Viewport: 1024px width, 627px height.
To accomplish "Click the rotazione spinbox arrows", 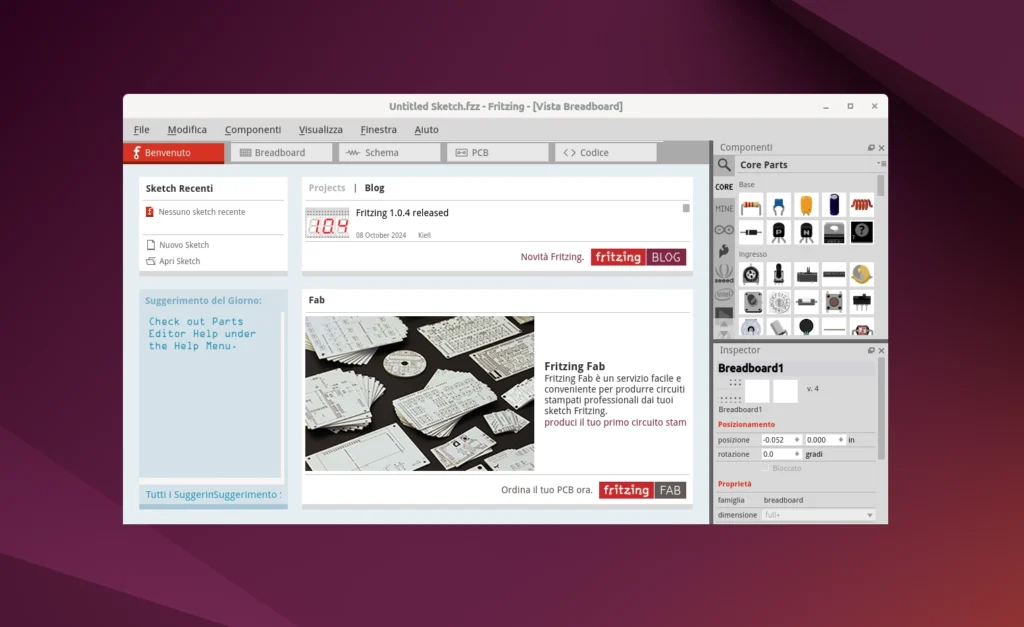I will 797,454.
